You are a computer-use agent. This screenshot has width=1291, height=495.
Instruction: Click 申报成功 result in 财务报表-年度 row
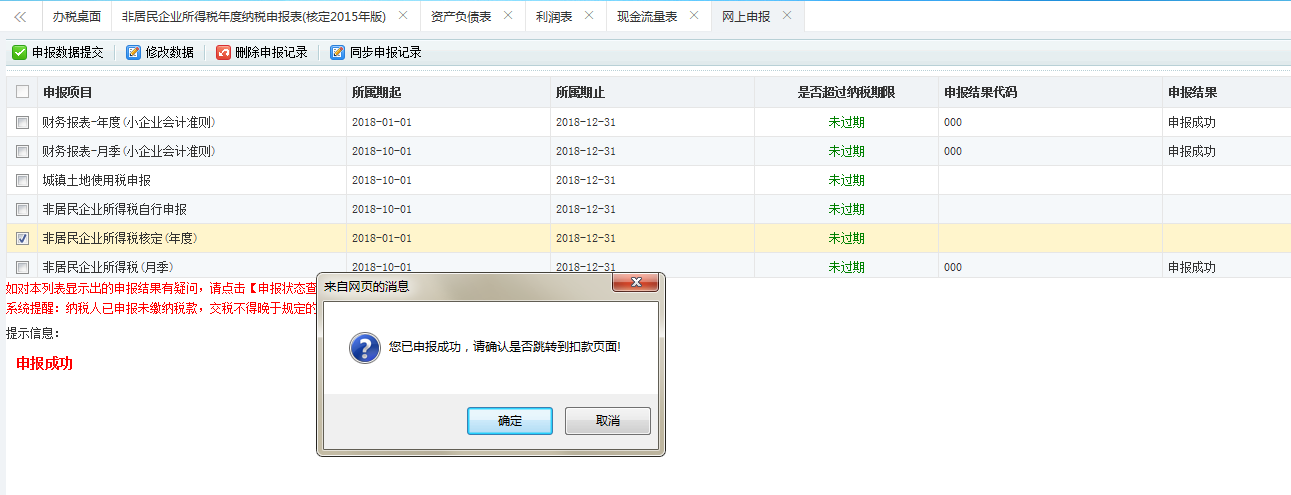[1192, 122]
